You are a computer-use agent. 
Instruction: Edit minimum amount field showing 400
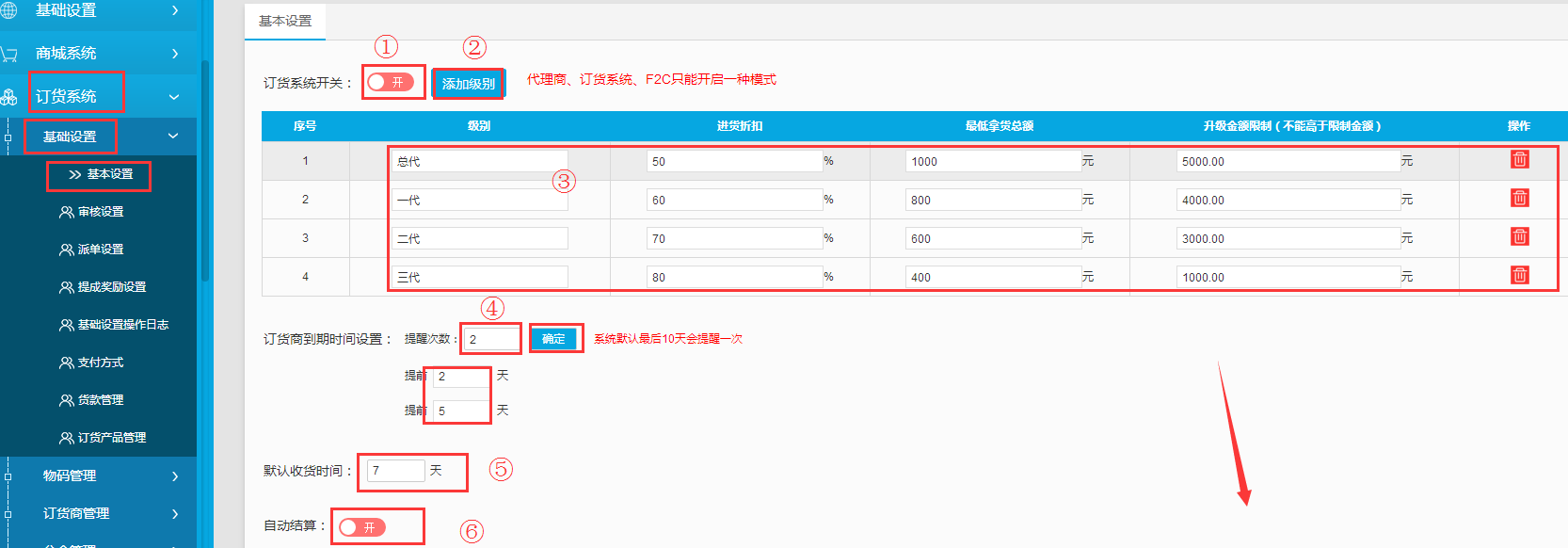pos(993,277)
